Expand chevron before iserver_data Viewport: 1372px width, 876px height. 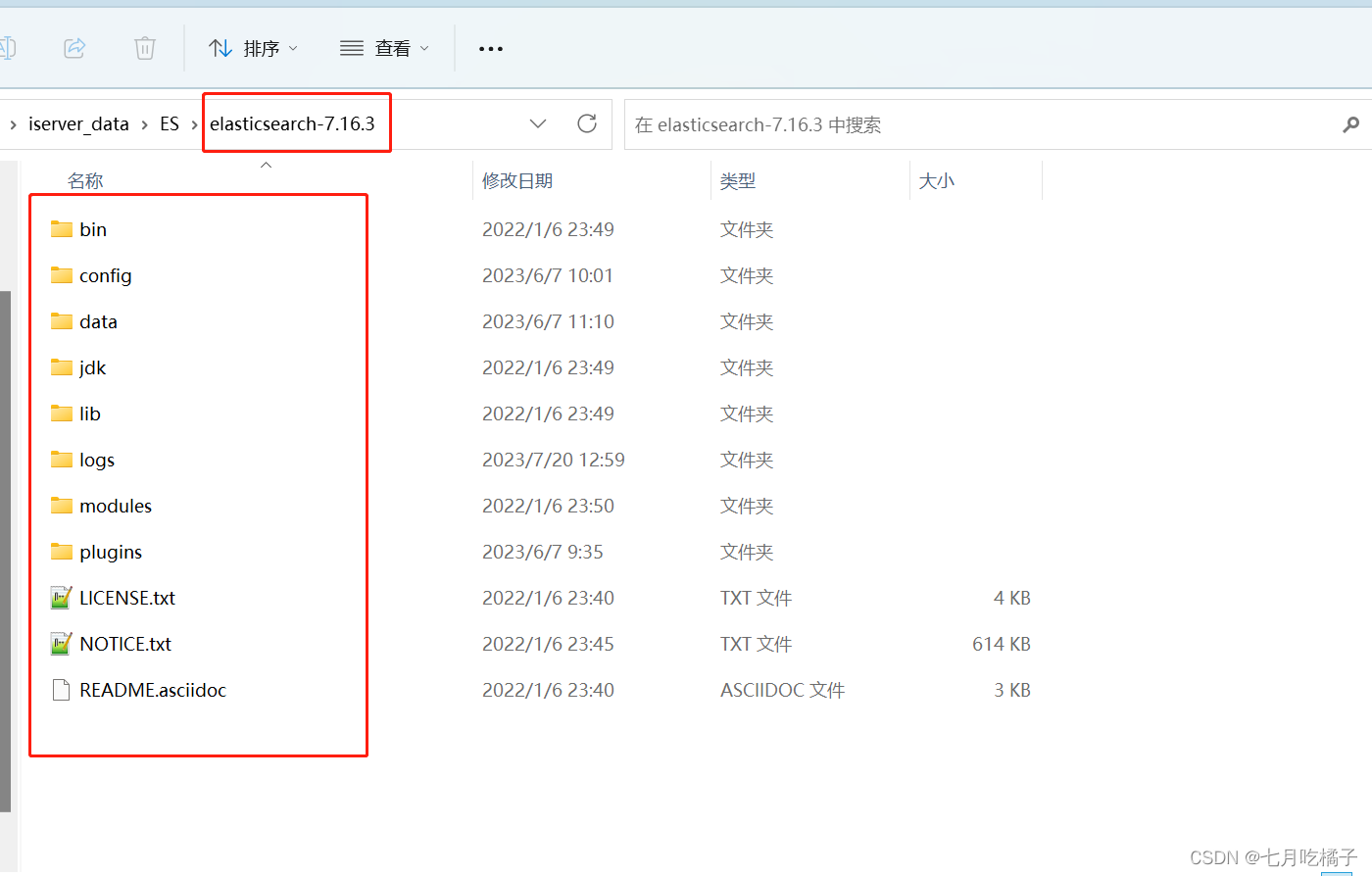[13, 124]
